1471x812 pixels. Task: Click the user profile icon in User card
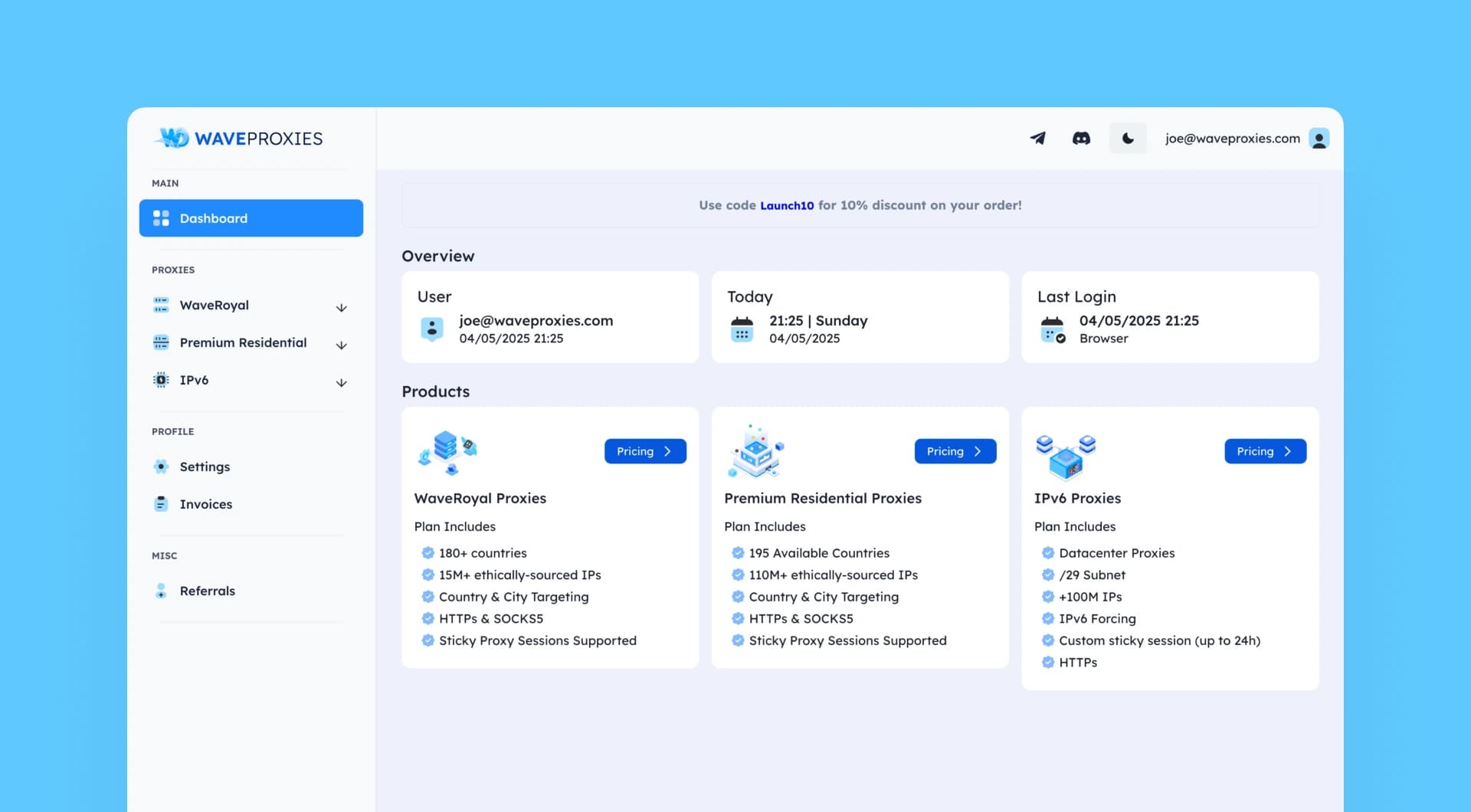[x=432, y=329]
